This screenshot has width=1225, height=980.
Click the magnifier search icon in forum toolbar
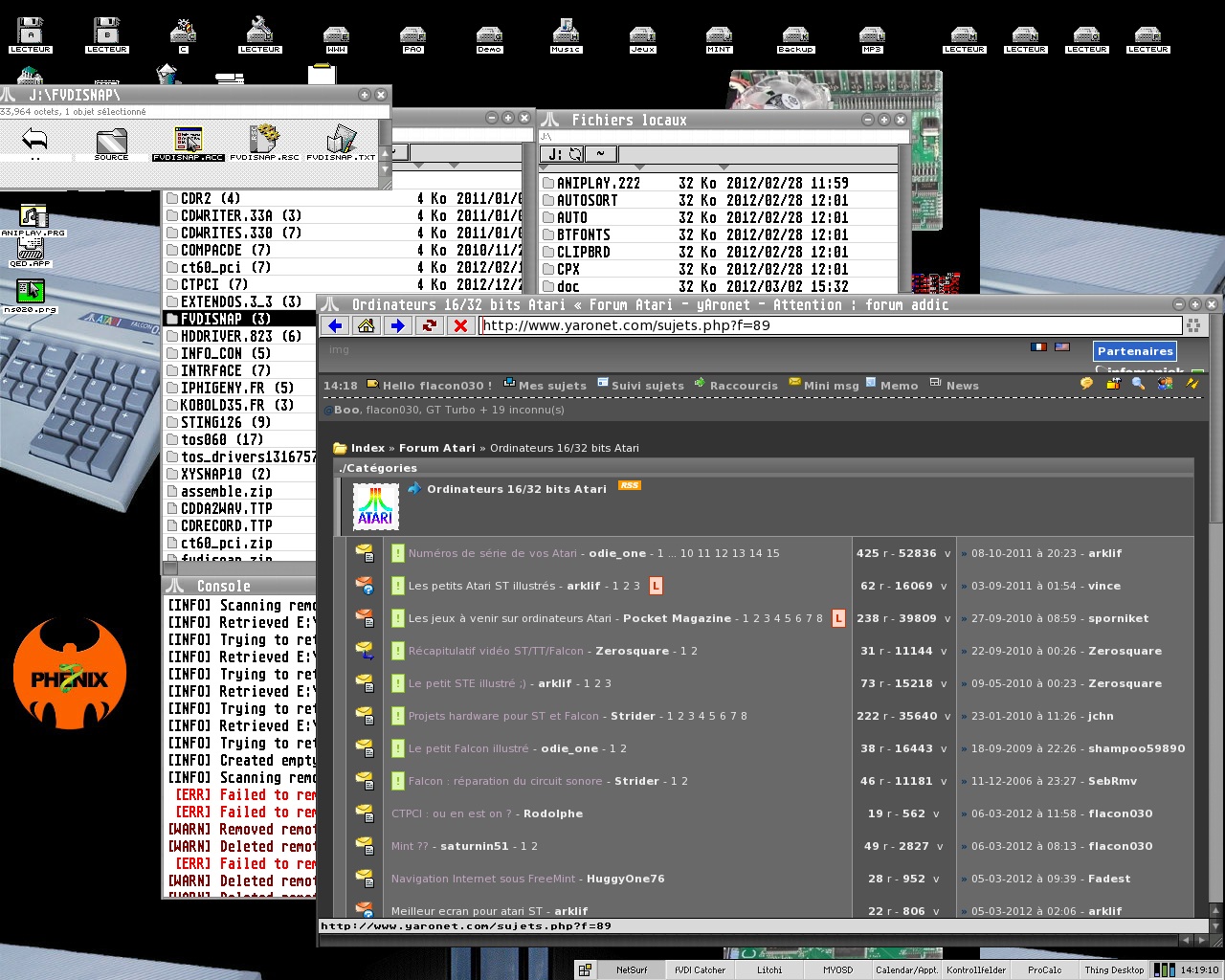[1138, 383]
